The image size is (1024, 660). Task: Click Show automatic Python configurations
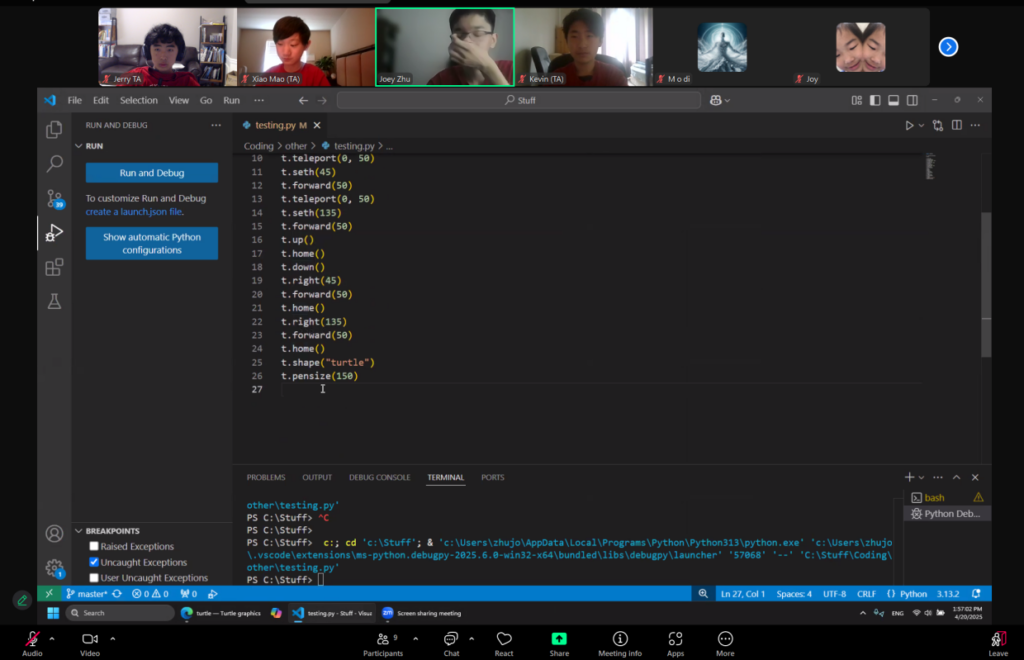[x=152, y=243]
